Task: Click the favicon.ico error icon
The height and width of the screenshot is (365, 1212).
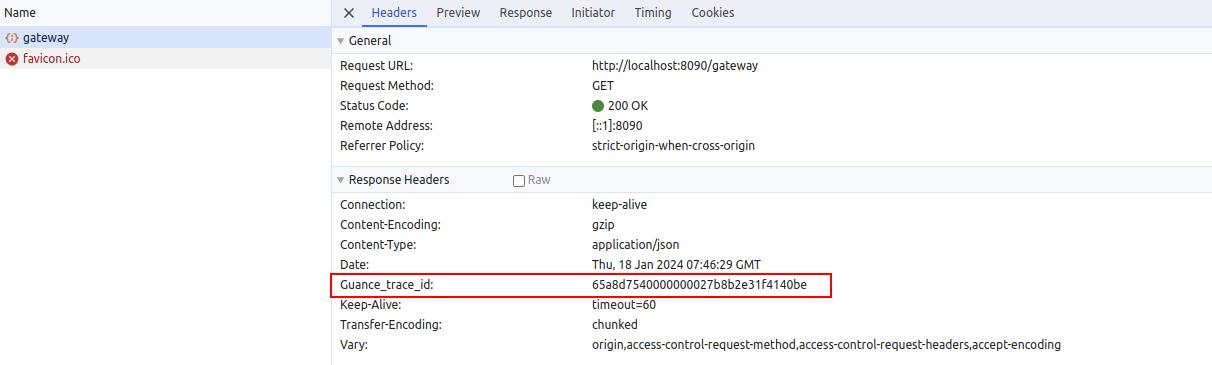Action: 12,59
